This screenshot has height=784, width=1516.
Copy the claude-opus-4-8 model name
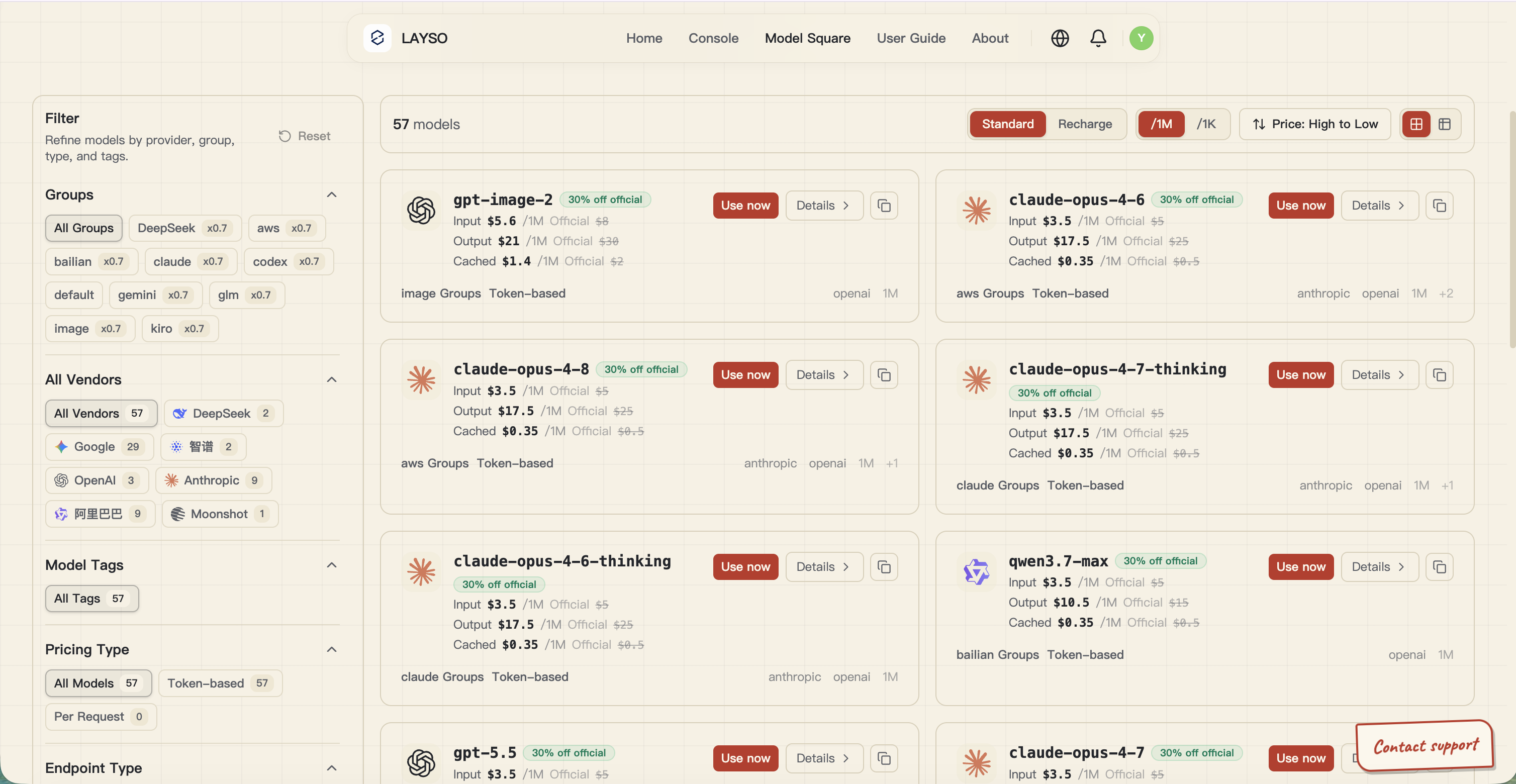tap(884, 375)
